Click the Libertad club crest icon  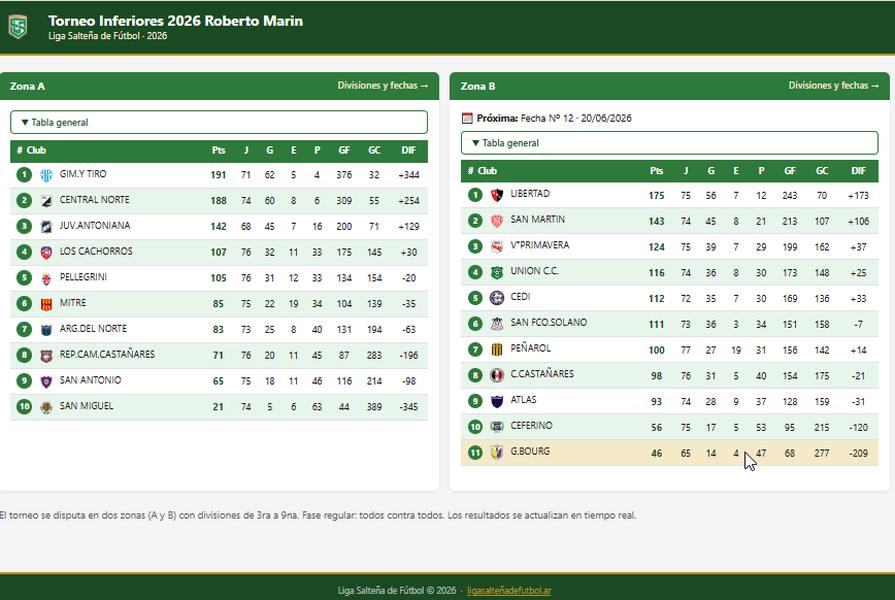pyautogui.click(x=497, y=195)
